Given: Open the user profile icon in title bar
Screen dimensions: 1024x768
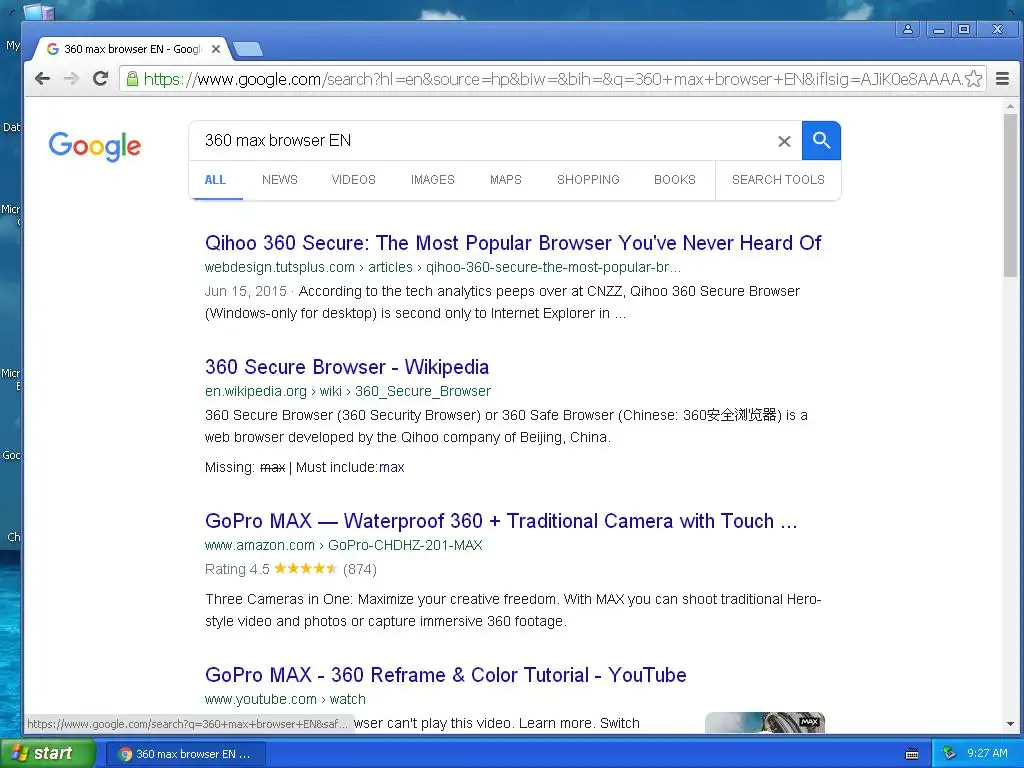Looking at the screenshot, I should [907, 29].
